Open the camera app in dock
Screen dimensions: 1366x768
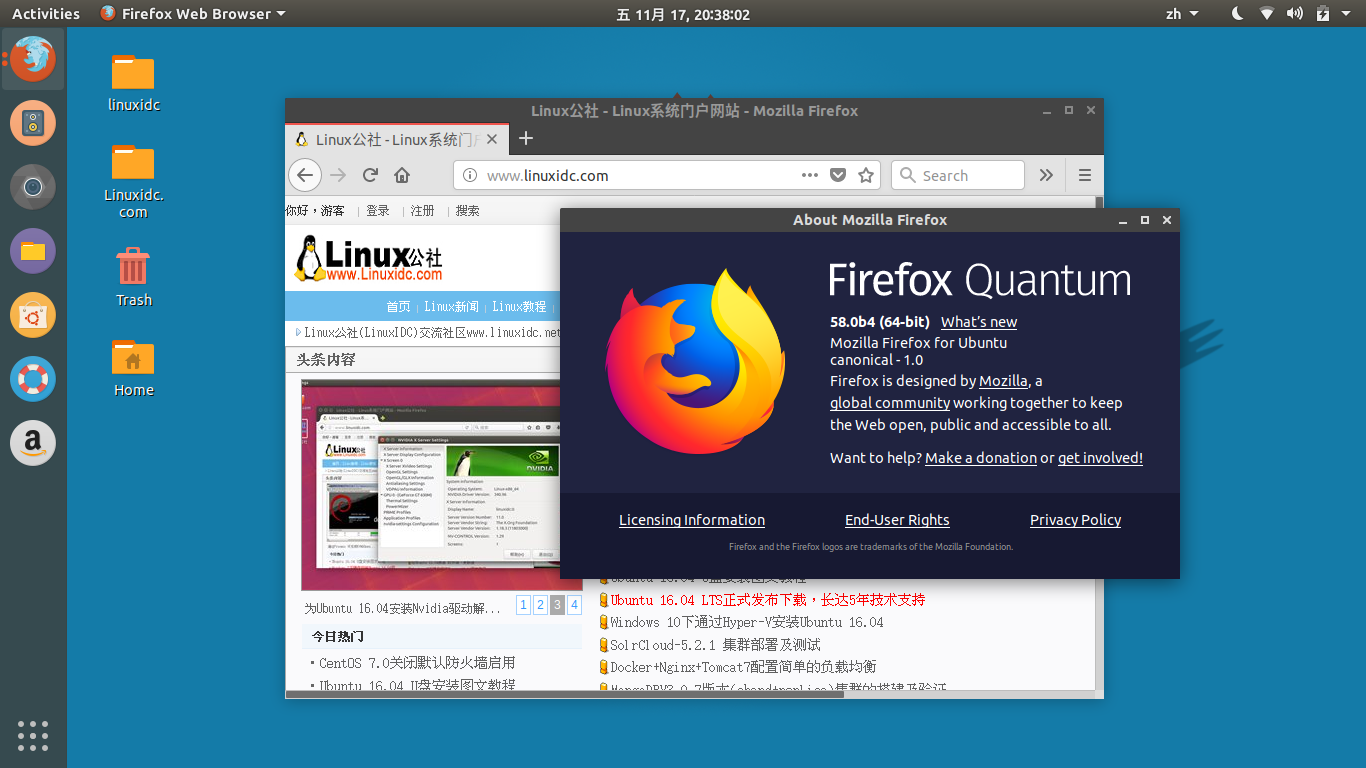33,187
